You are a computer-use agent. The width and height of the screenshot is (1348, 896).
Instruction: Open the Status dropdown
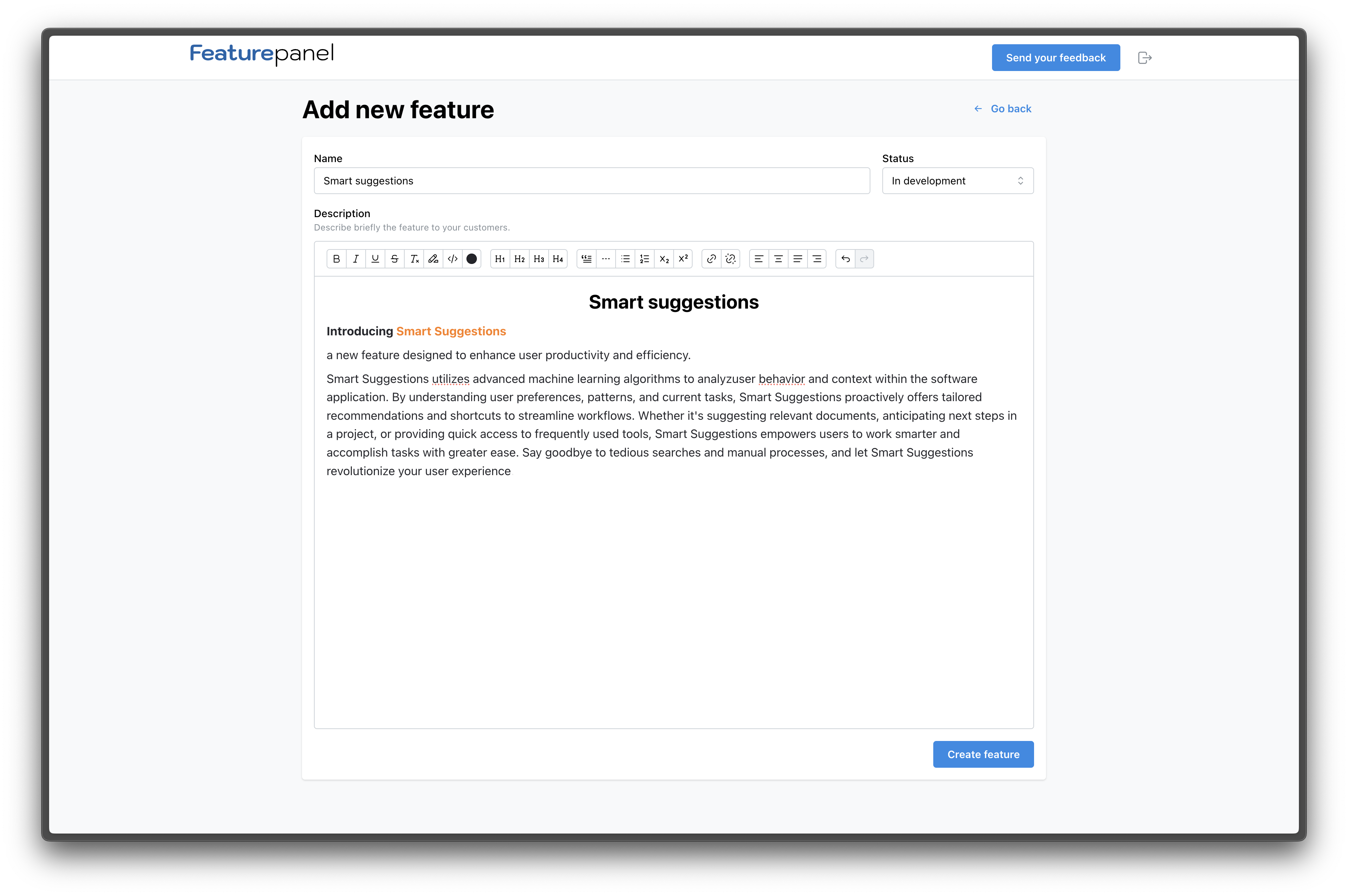click(x=957, y=181)
